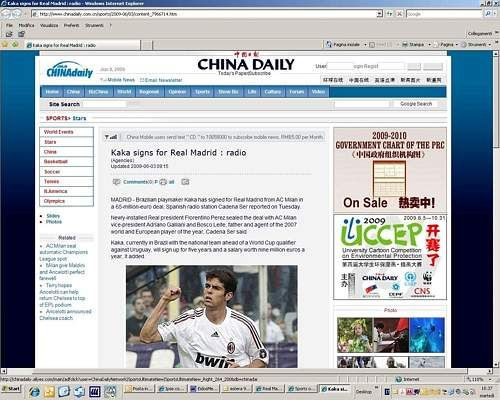Click the last quick launch icon
The height and width of the screenshot is (400, 500).
coord(110,391)
